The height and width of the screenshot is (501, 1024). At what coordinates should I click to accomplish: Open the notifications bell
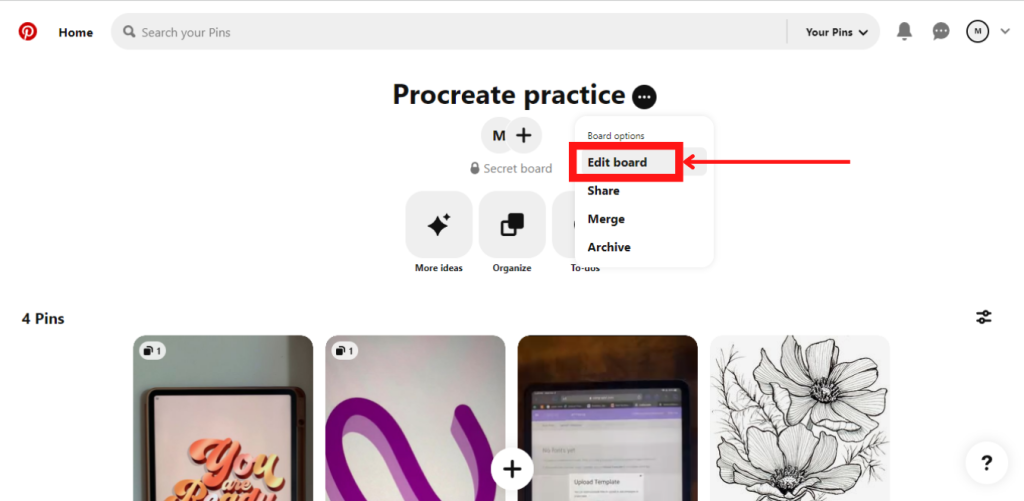point(904,31)
